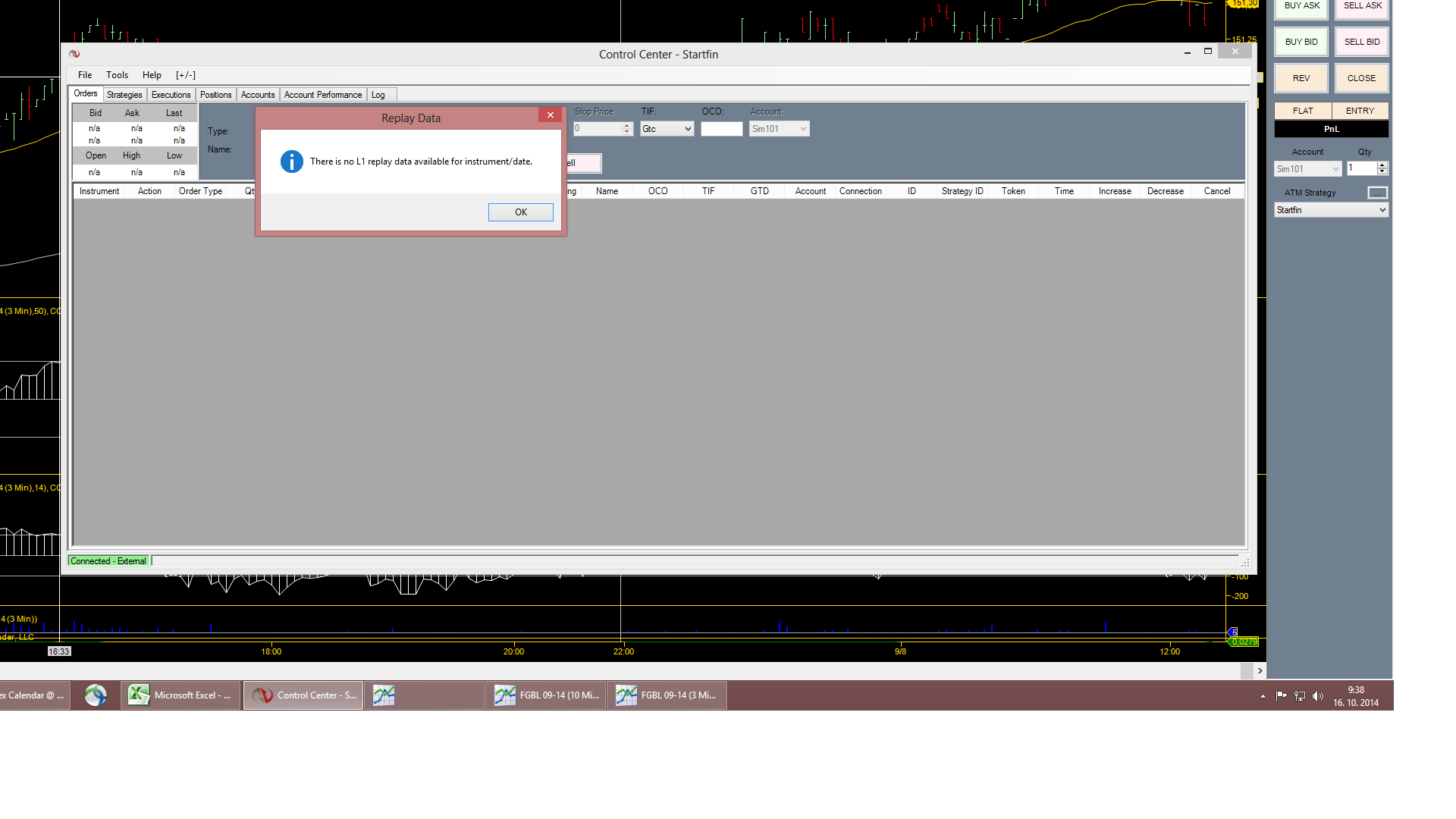
Task: Open Microsoft Excel from the taskbar
Action: (180, 695)
